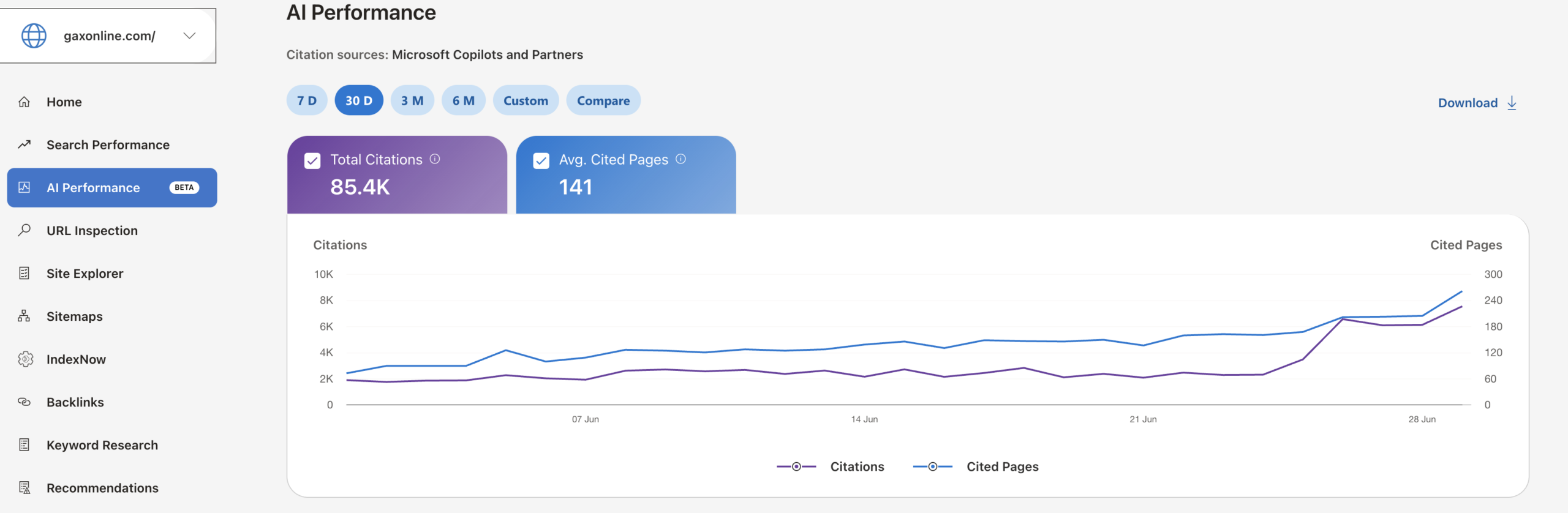
Task: Click the Compare button
Action: click(x=603, y=100)
